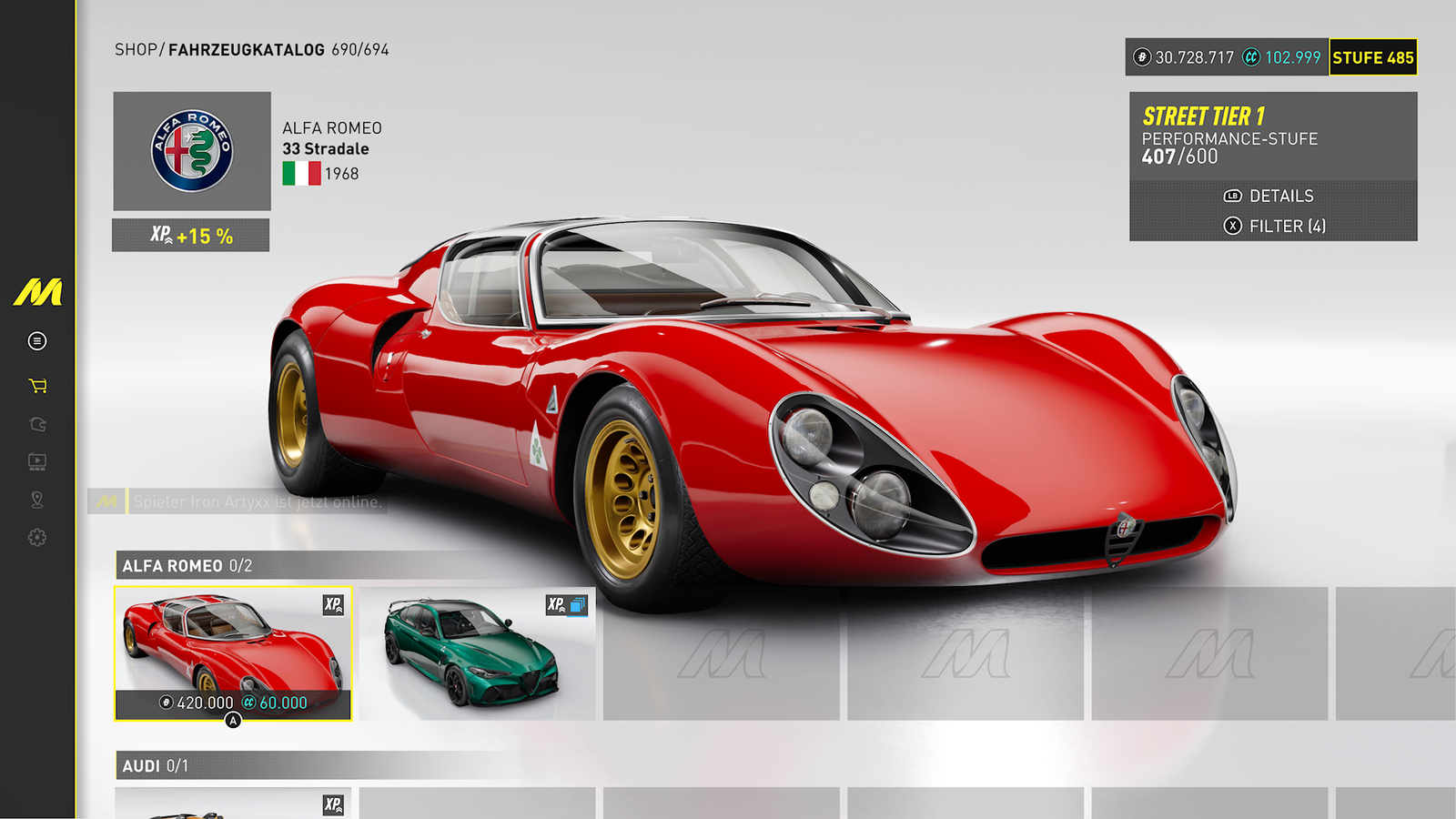Click the 690/694 catalog counter

point(360,50)
